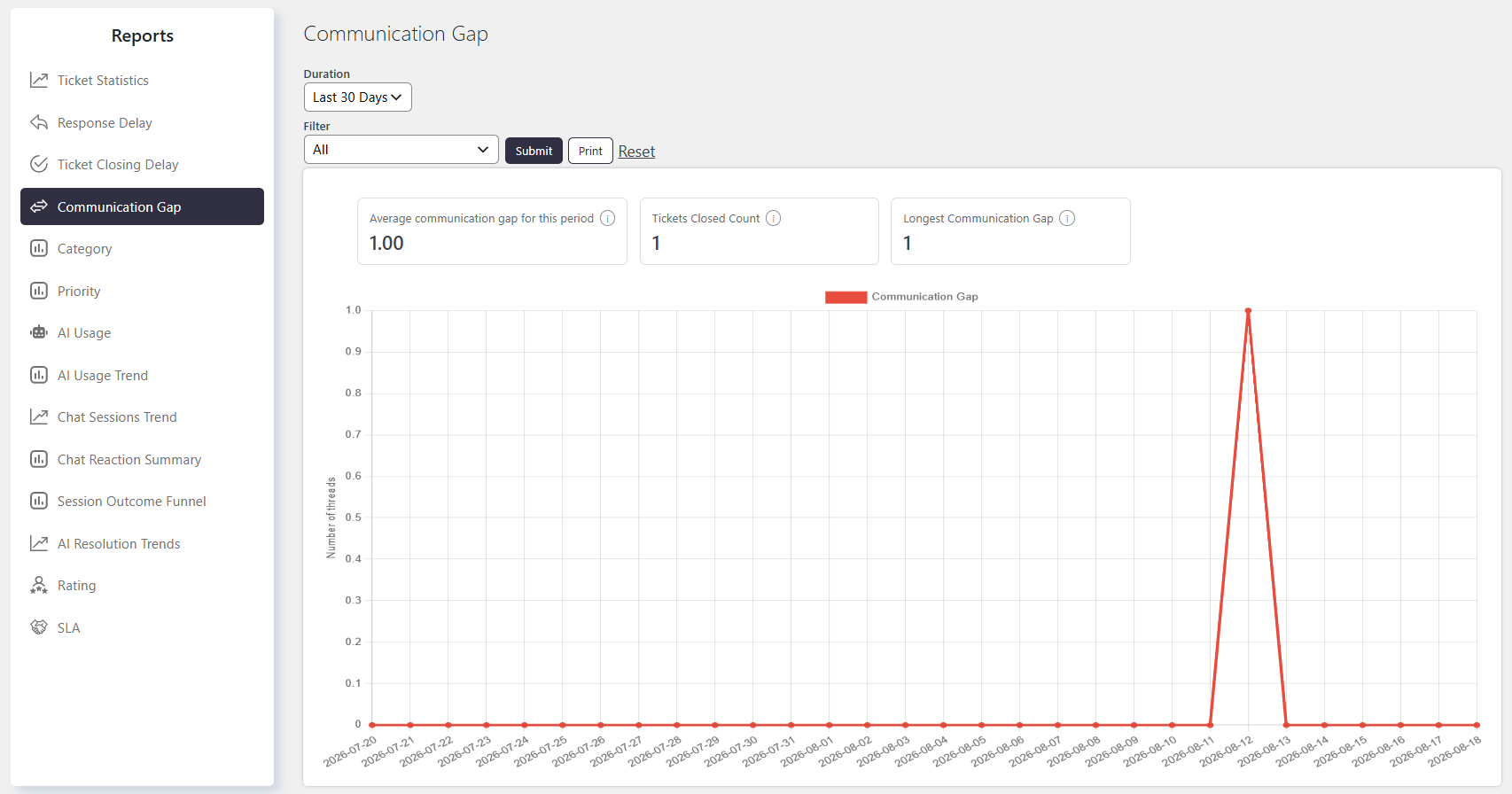Show info for average communication gap
The height and width of the screenshot is (794, 1512).
608,218
